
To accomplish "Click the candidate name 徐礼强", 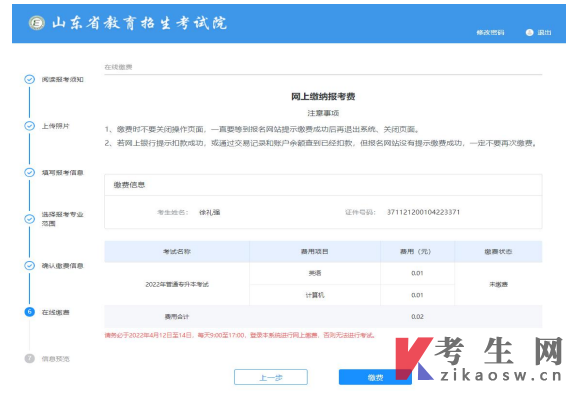I will pos(210,212).
